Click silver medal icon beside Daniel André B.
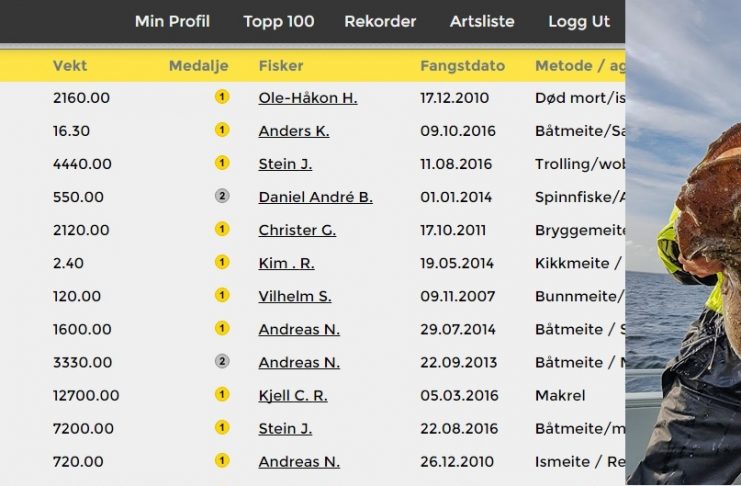Screen dimensions: 741x486 point(222,196)
